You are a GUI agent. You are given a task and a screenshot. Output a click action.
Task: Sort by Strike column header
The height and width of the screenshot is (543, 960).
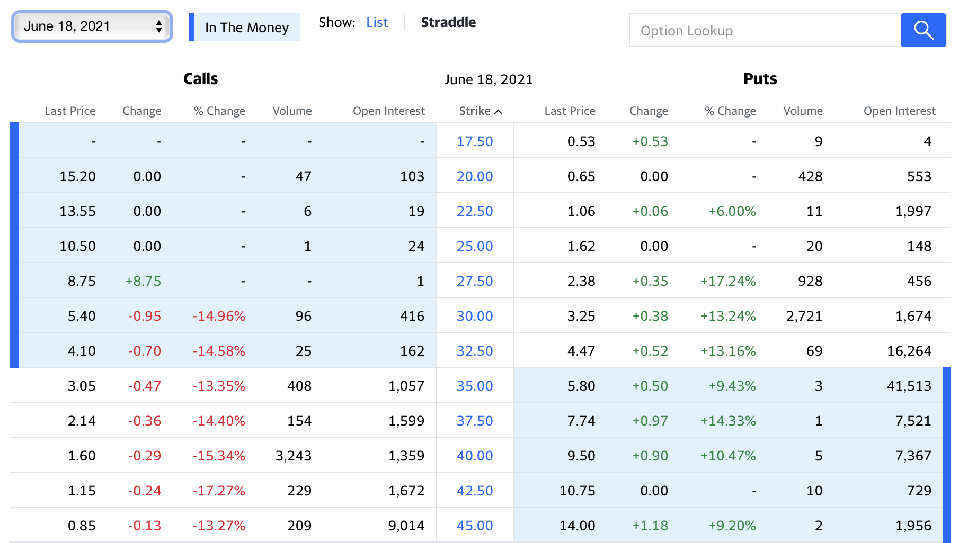pyautogui.click(x=480, y=111)
